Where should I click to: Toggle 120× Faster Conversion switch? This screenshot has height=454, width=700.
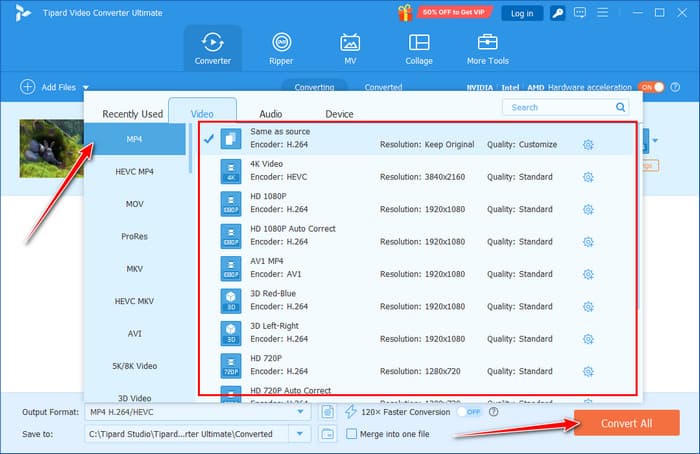[x=470, y=411]
